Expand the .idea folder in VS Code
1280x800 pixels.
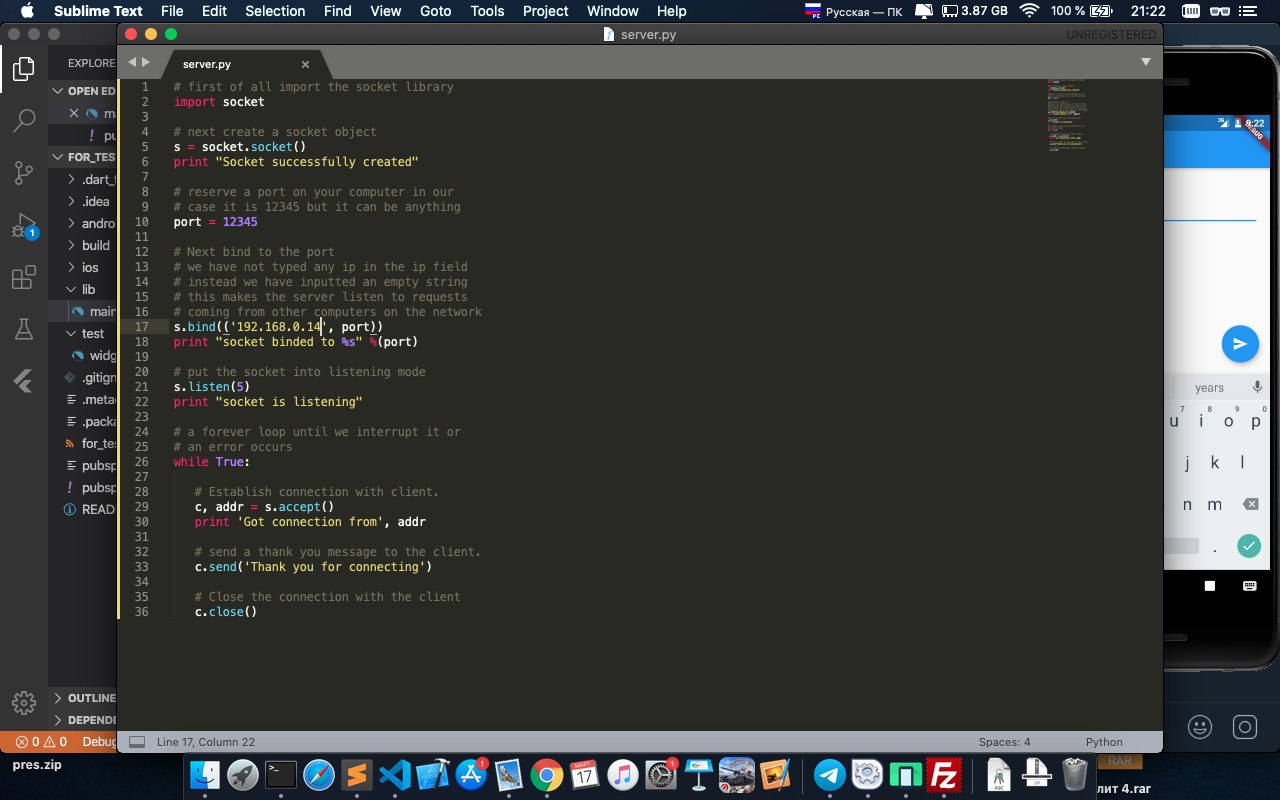[71, 201]
